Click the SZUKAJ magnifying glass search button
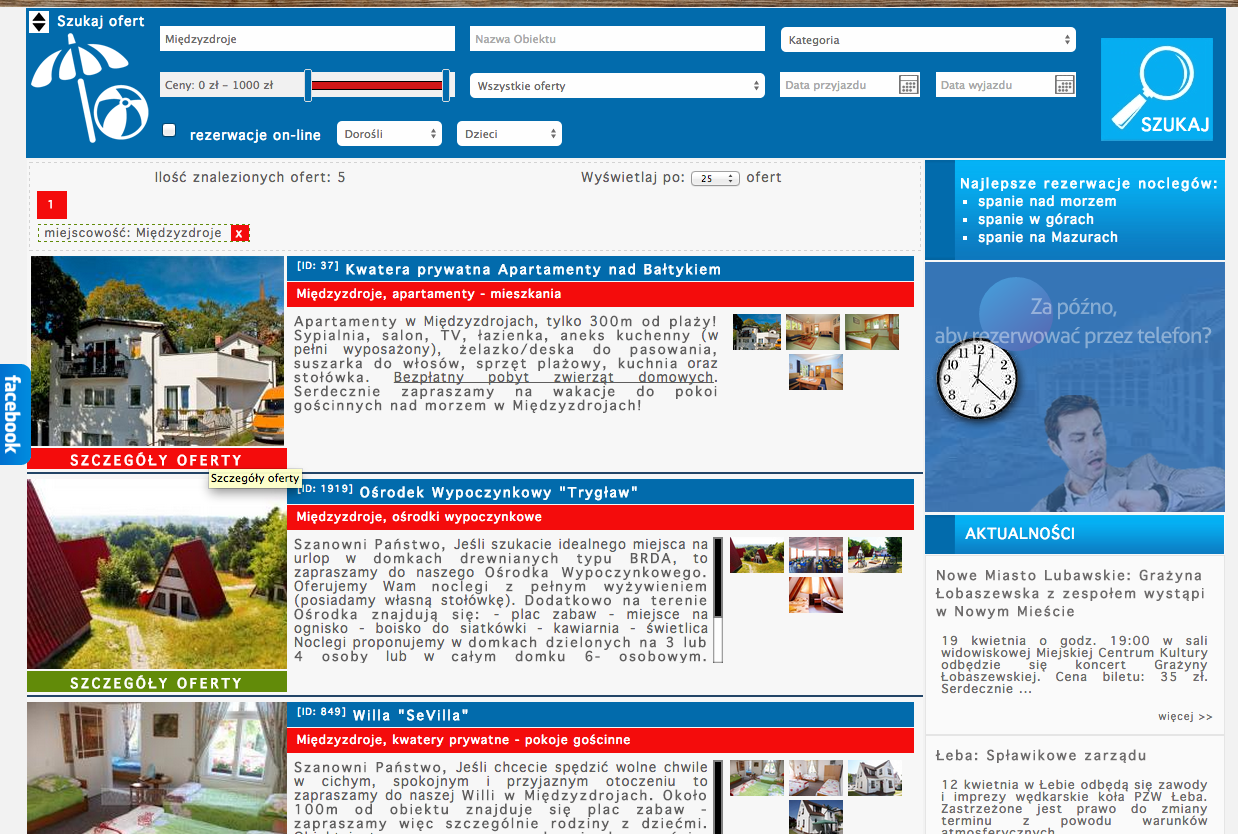 1156,89
